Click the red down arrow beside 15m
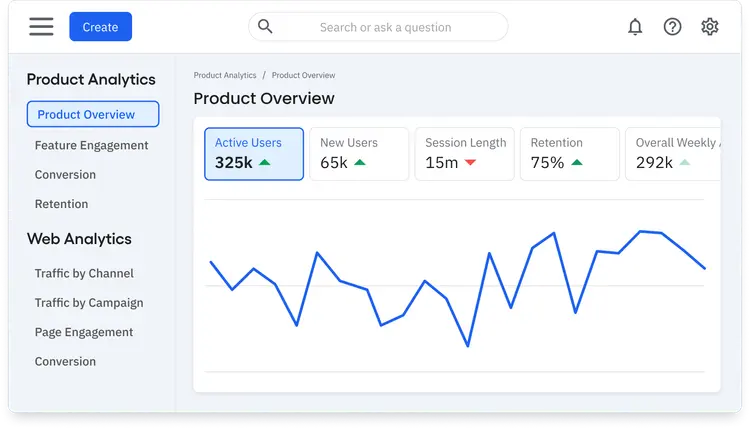The height and width of the screenshot is (429, 750). pyautogui.click(x=470, y=163)
